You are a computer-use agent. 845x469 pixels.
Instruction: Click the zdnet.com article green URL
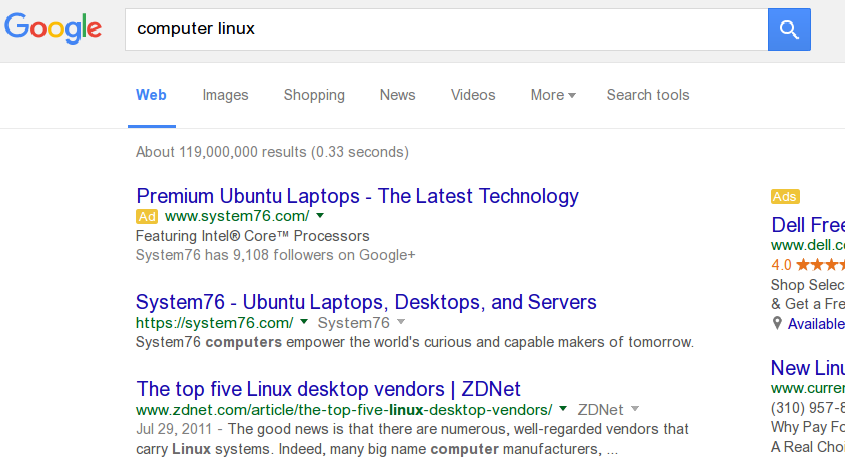tap(344, 410)
